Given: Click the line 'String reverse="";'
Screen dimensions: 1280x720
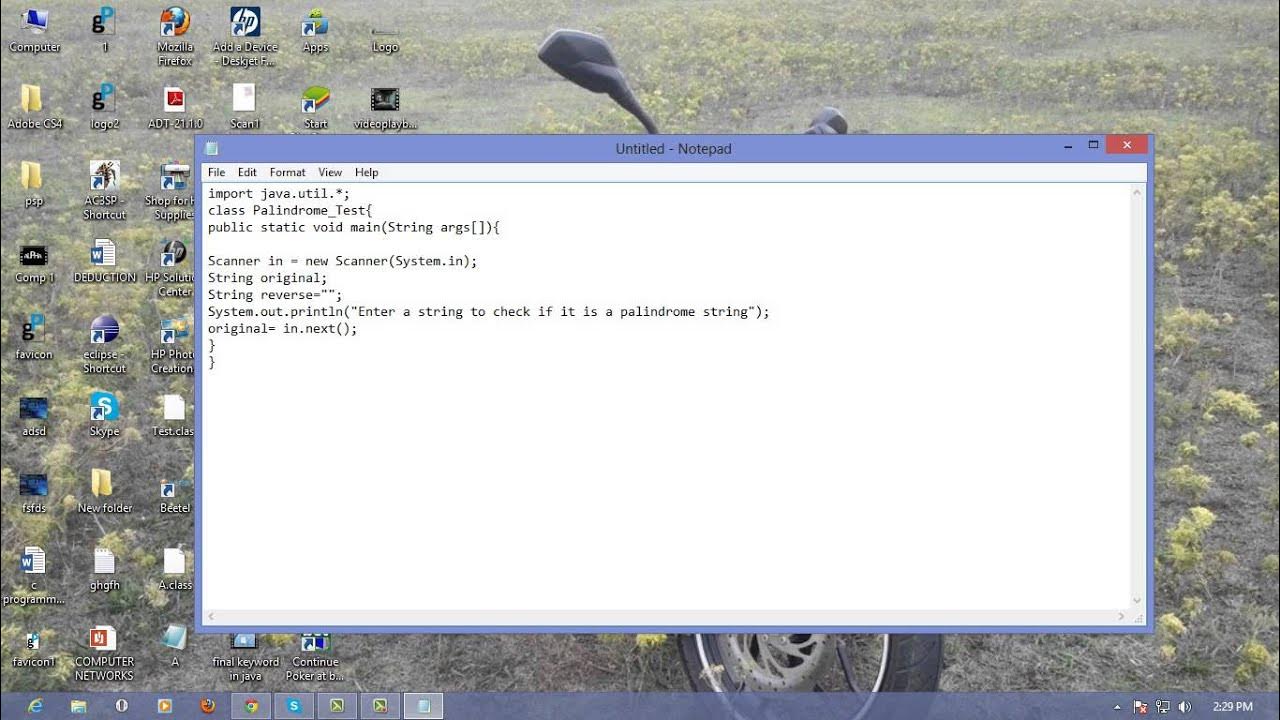Looking at the screenshot, I should (275, 295).
